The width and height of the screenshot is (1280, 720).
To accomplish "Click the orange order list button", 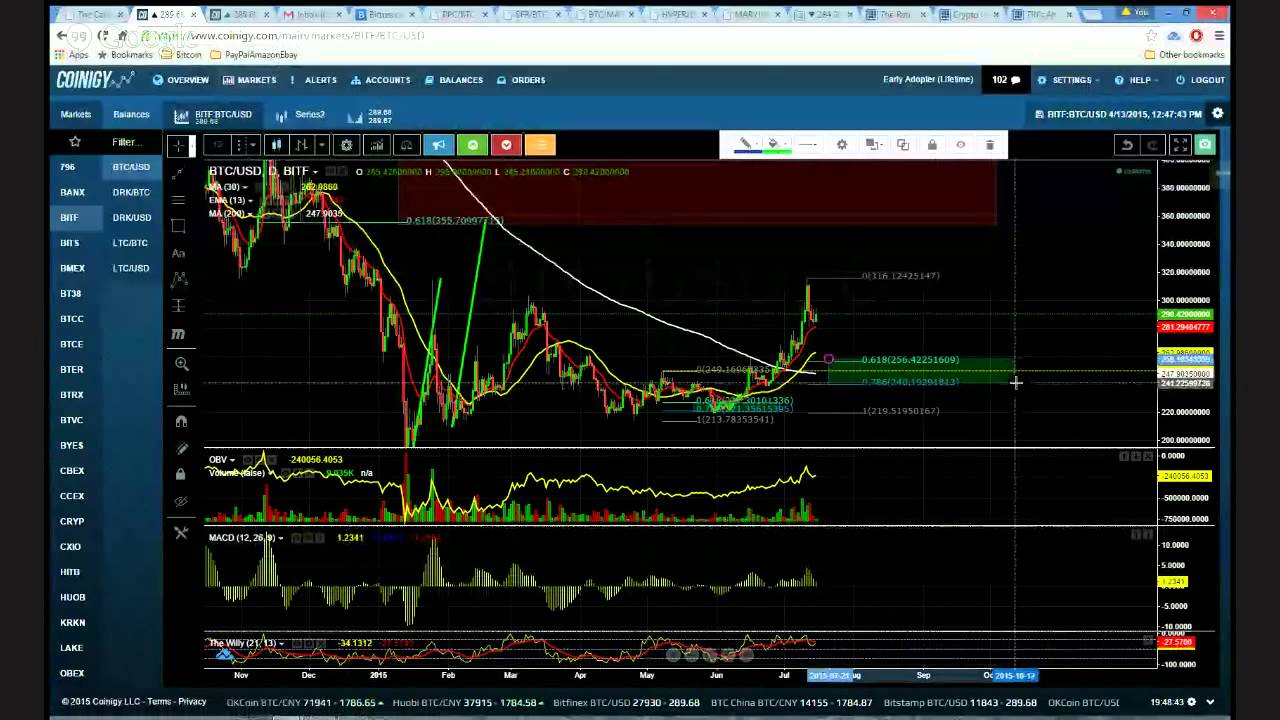I will pyautogui.click(x=539, y=145).
